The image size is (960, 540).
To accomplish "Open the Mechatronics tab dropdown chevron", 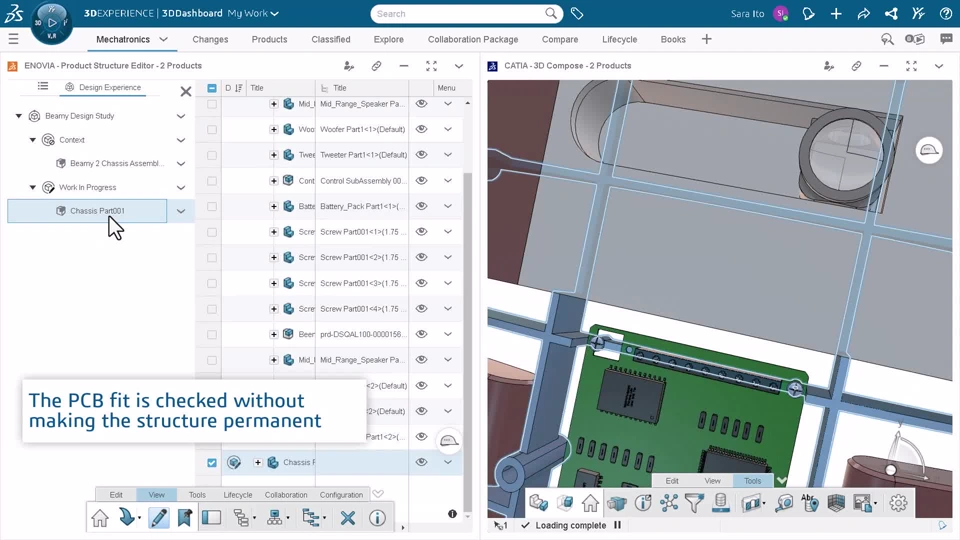I will tap(163, 39).
